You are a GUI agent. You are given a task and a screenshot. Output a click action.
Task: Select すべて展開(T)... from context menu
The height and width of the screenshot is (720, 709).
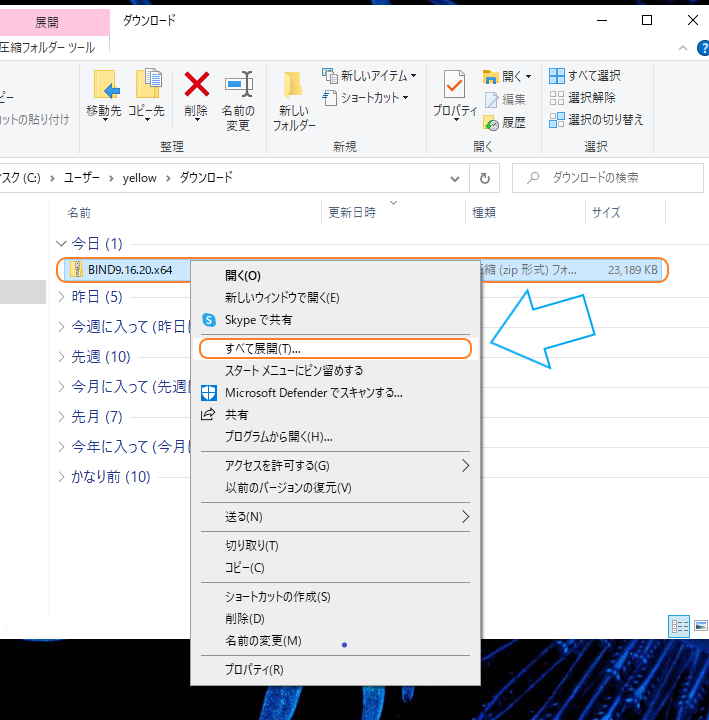(263, 349)
